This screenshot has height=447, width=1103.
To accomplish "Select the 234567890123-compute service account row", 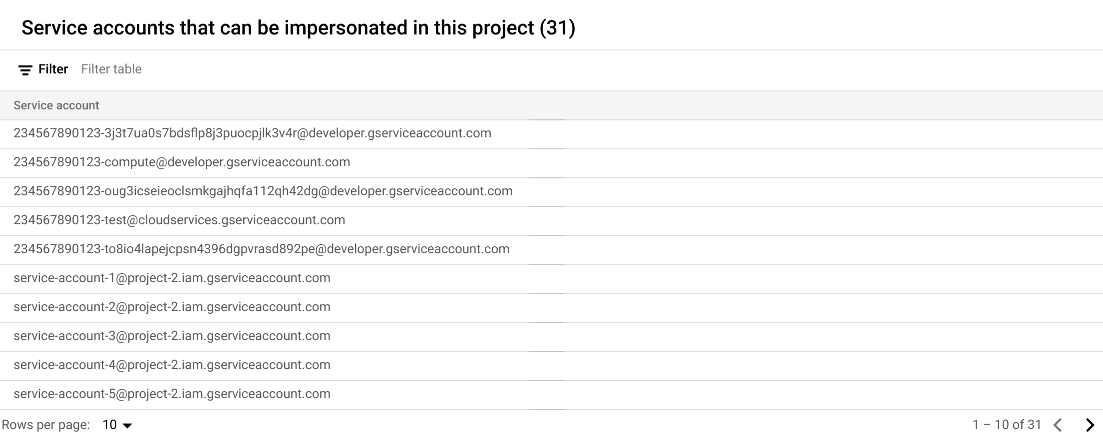I will pos(181,162).
